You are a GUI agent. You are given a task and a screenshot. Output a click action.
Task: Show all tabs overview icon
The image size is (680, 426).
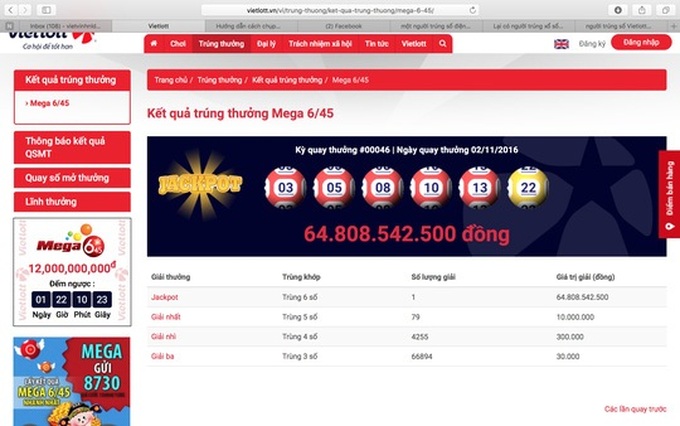[x=666, y=10]
